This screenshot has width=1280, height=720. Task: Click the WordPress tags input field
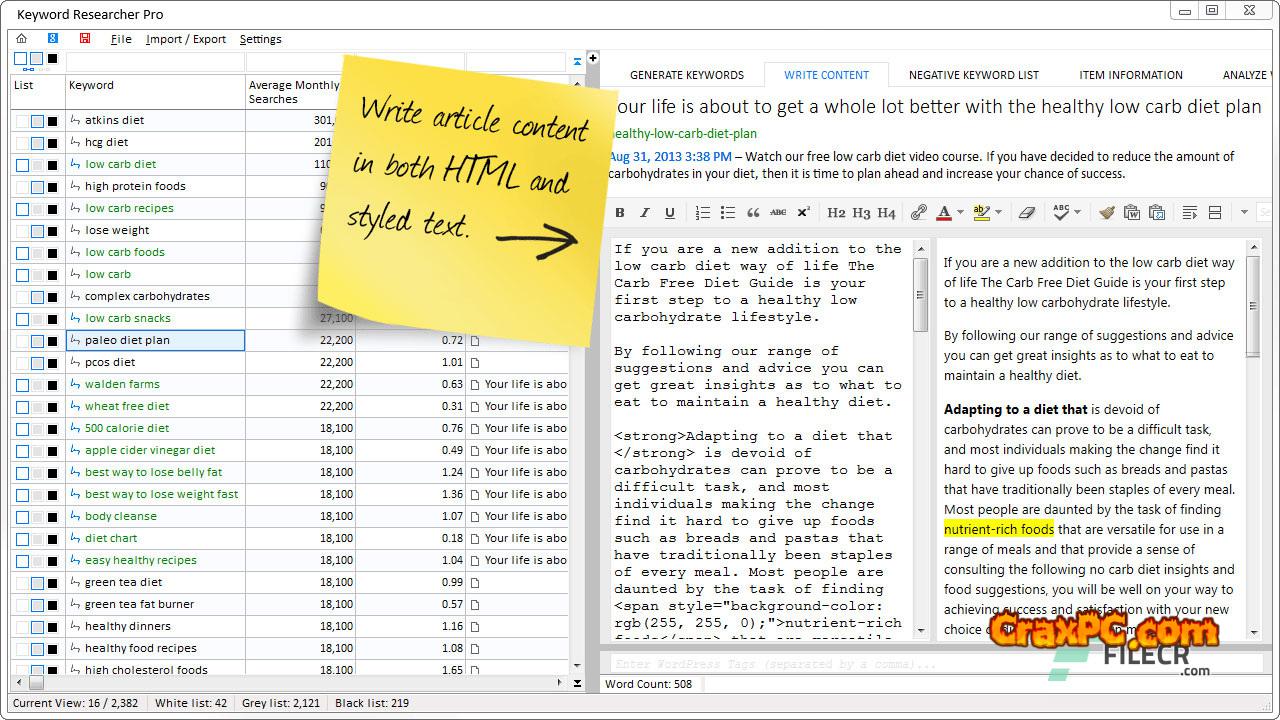click(900, 664)
